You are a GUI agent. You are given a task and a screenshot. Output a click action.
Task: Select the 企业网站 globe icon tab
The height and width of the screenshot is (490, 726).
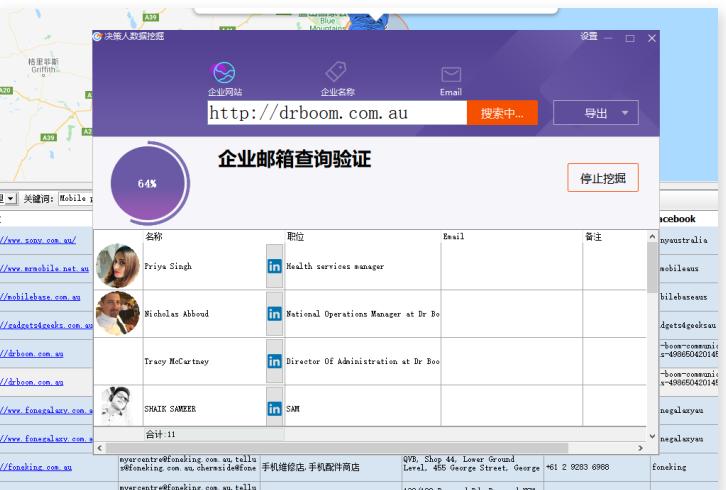click(225, 79)
